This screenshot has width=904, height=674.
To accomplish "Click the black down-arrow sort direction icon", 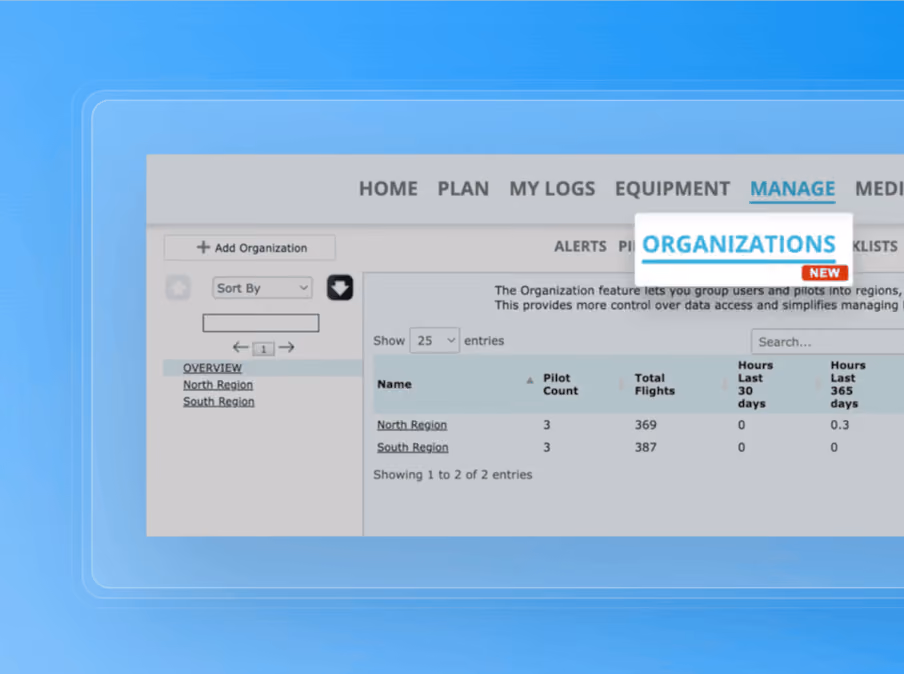I will (340, 287).
